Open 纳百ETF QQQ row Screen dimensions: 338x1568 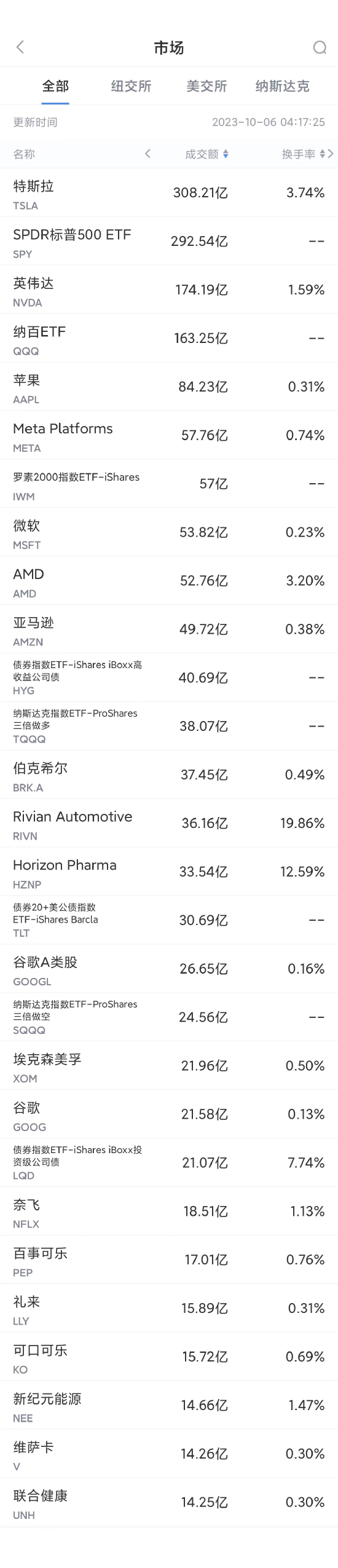pyautogui.click(x=169, y=338)
